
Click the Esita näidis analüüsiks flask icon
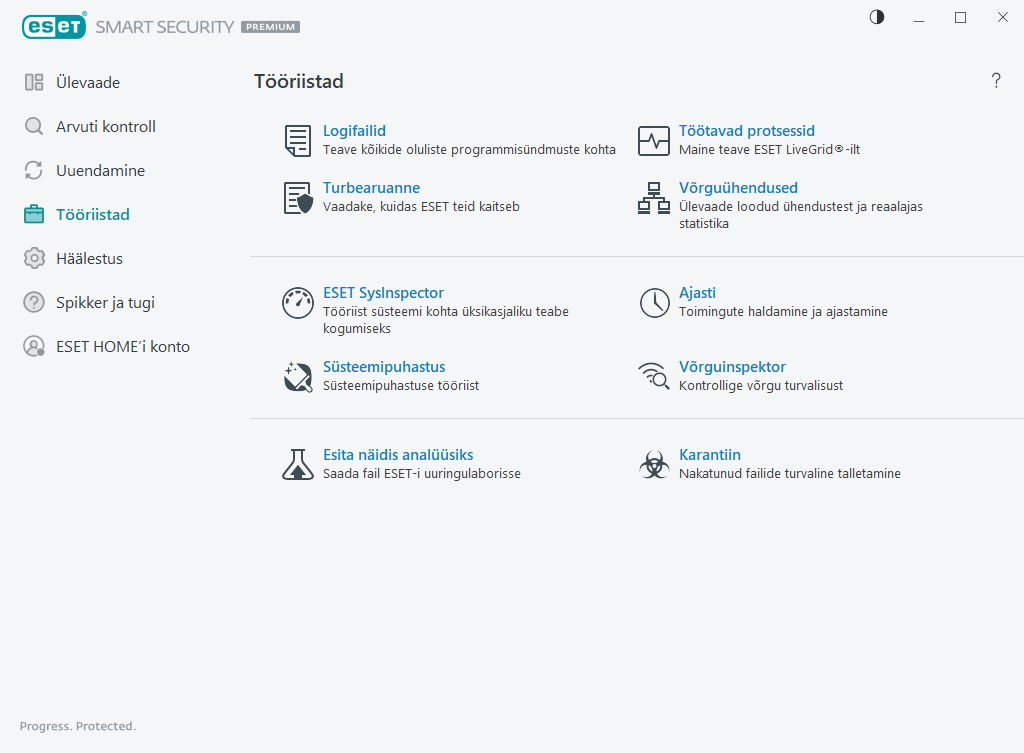(x=297, y=464)
